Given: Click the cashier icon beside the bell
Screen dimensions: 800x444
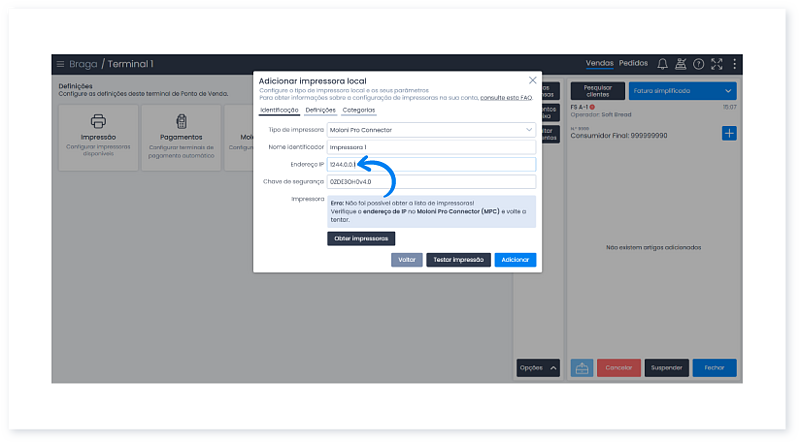Looking at the screenshot, I should [681, 64].
